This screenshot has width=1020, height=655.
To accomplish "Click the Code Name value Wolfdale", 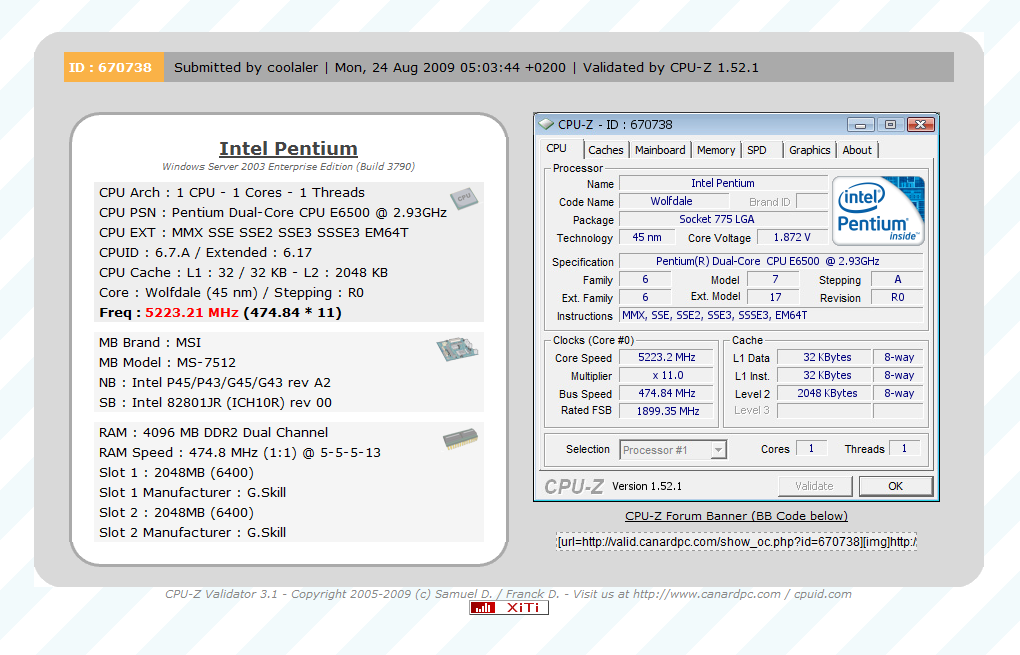I will point(672,202).
